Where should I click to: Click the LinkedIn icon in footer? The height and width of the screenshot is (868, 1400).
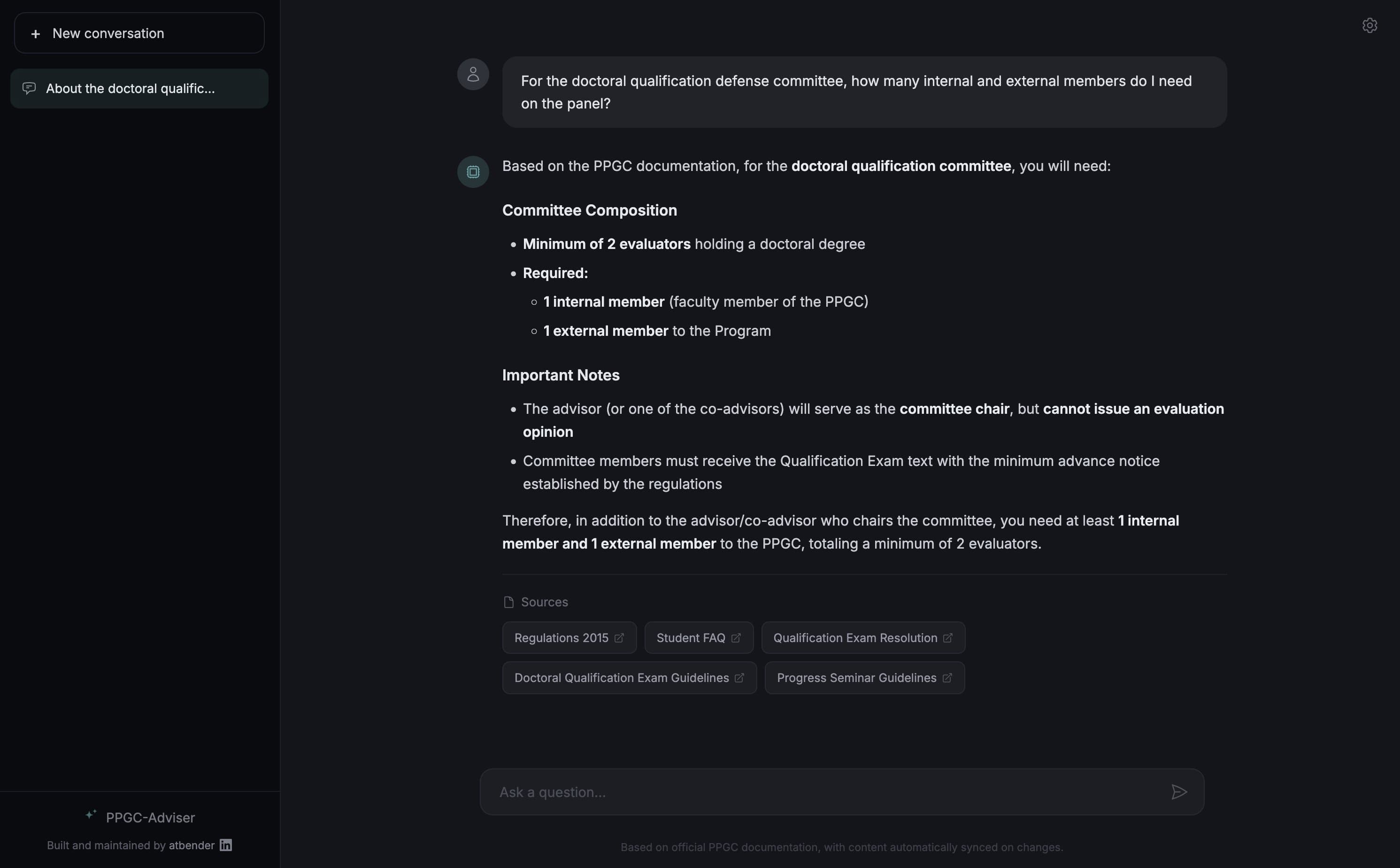click(226, 845)
